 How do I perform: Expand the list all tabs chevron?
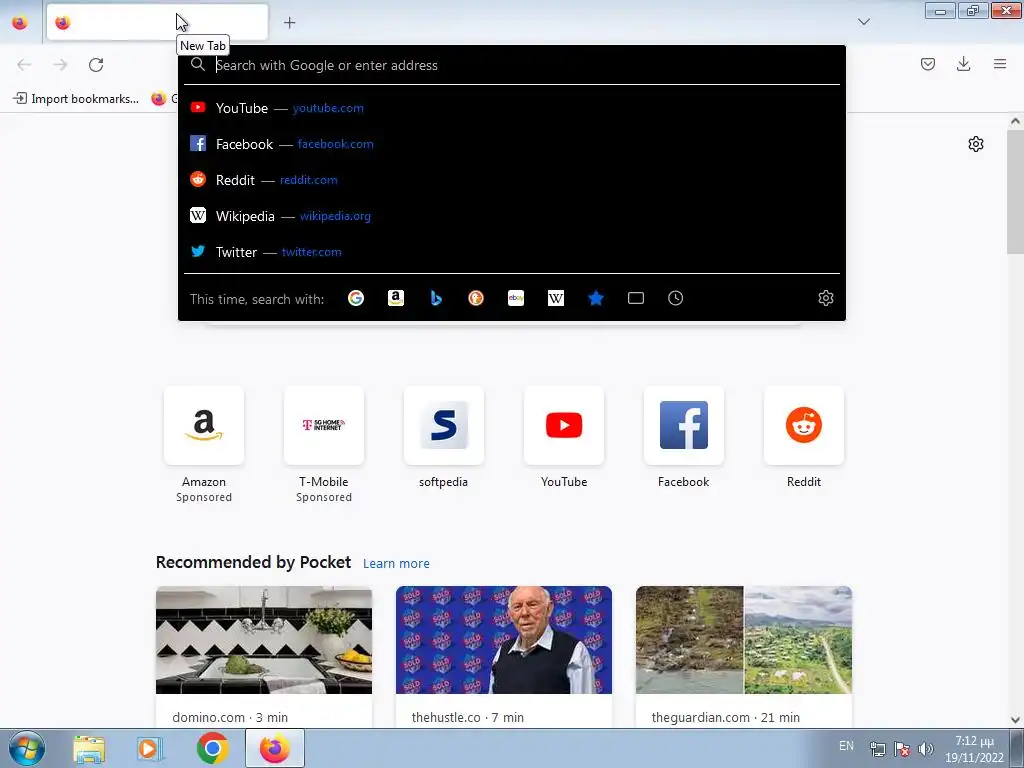click(x=863, y=22)
